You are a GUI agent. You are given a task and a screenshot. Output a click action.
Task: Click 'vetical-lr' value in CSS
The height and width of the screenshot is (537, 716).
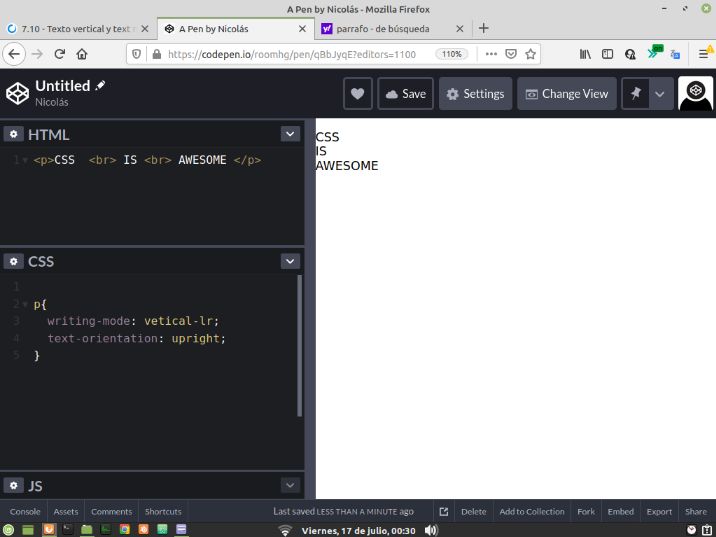pos(179,321)
